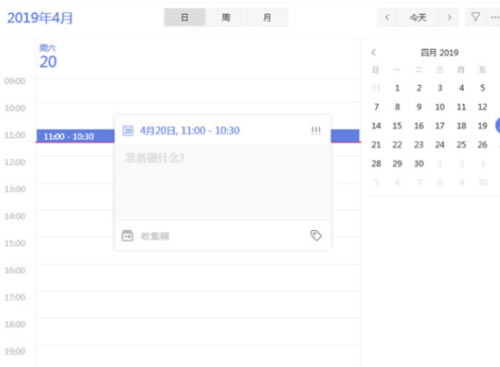
Task: Select date 14 in the mini calendar
Action: [376, 126]
